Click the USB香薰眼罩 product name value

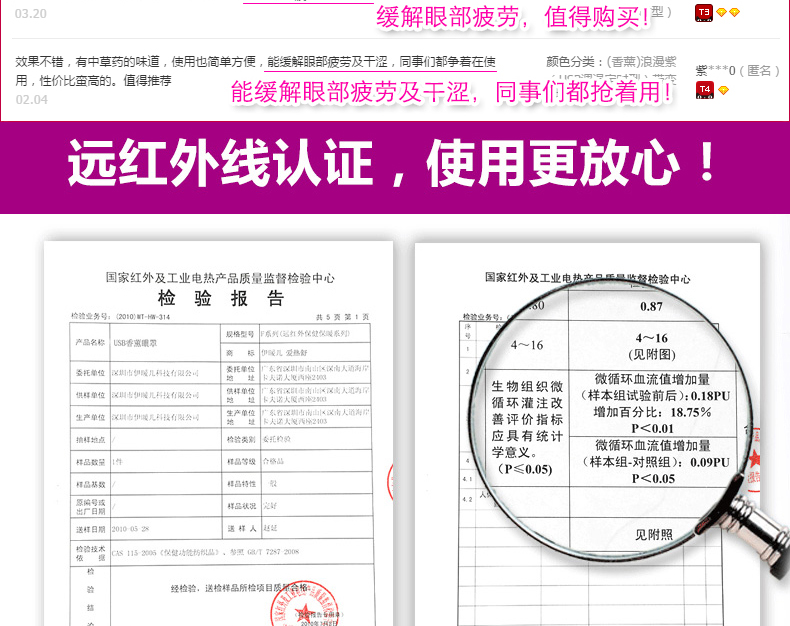pyautogui.click(x=135, y=343)
